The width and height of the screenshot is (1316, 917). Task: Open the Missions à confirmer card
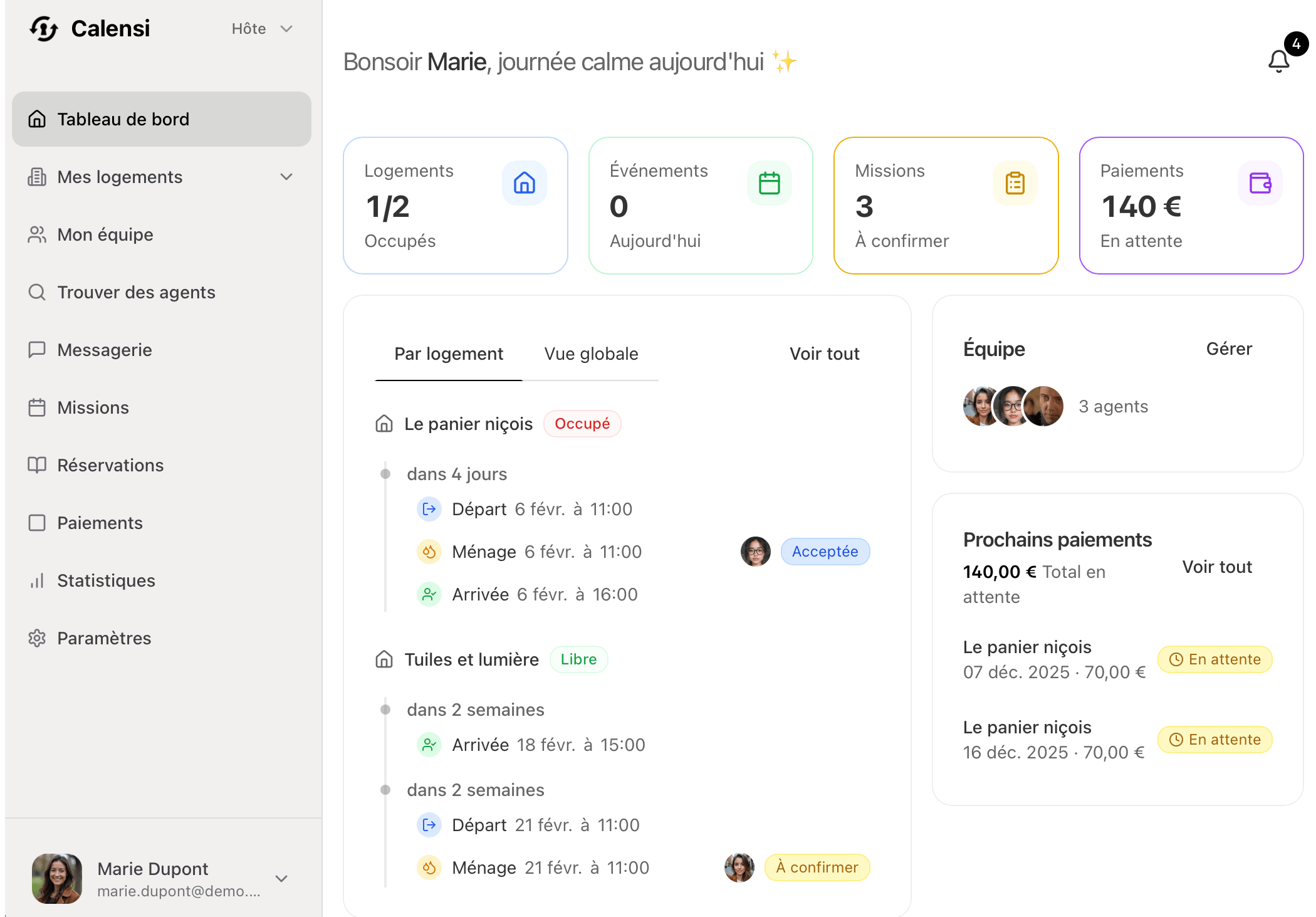click(x=946, y=206)
